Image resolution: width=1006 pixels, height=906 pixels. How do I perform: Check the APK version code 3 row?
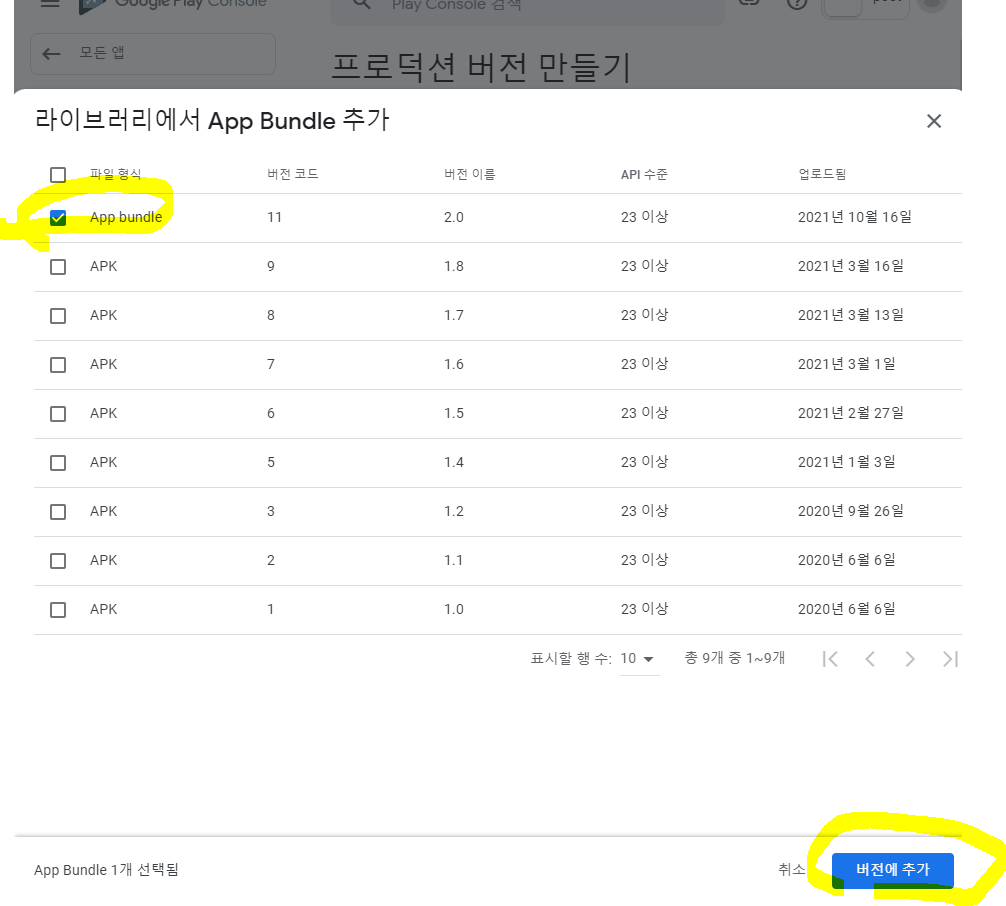pos(58,511)
